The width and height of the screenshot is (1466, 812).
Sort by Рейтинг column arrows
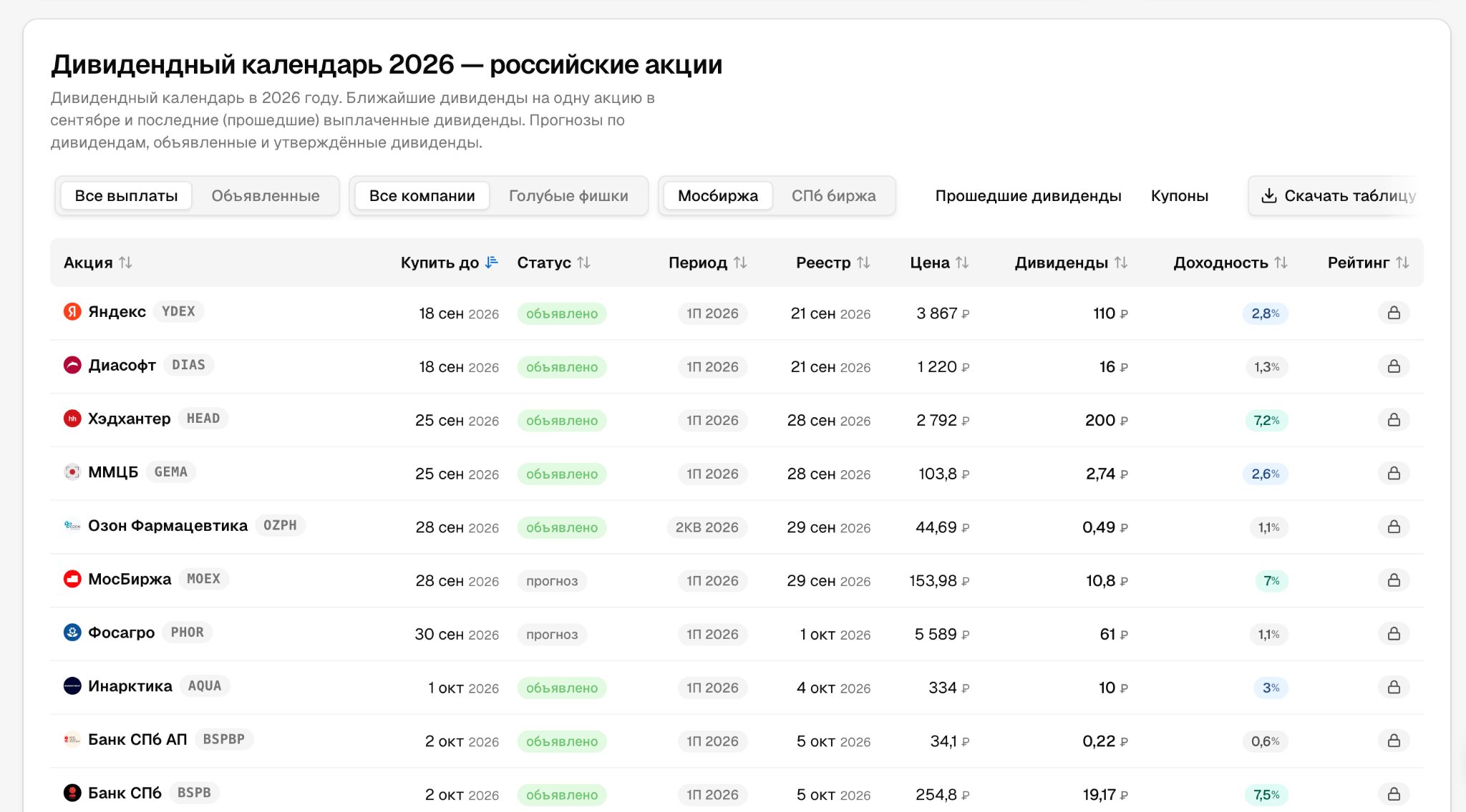[x=1402, y=263]
